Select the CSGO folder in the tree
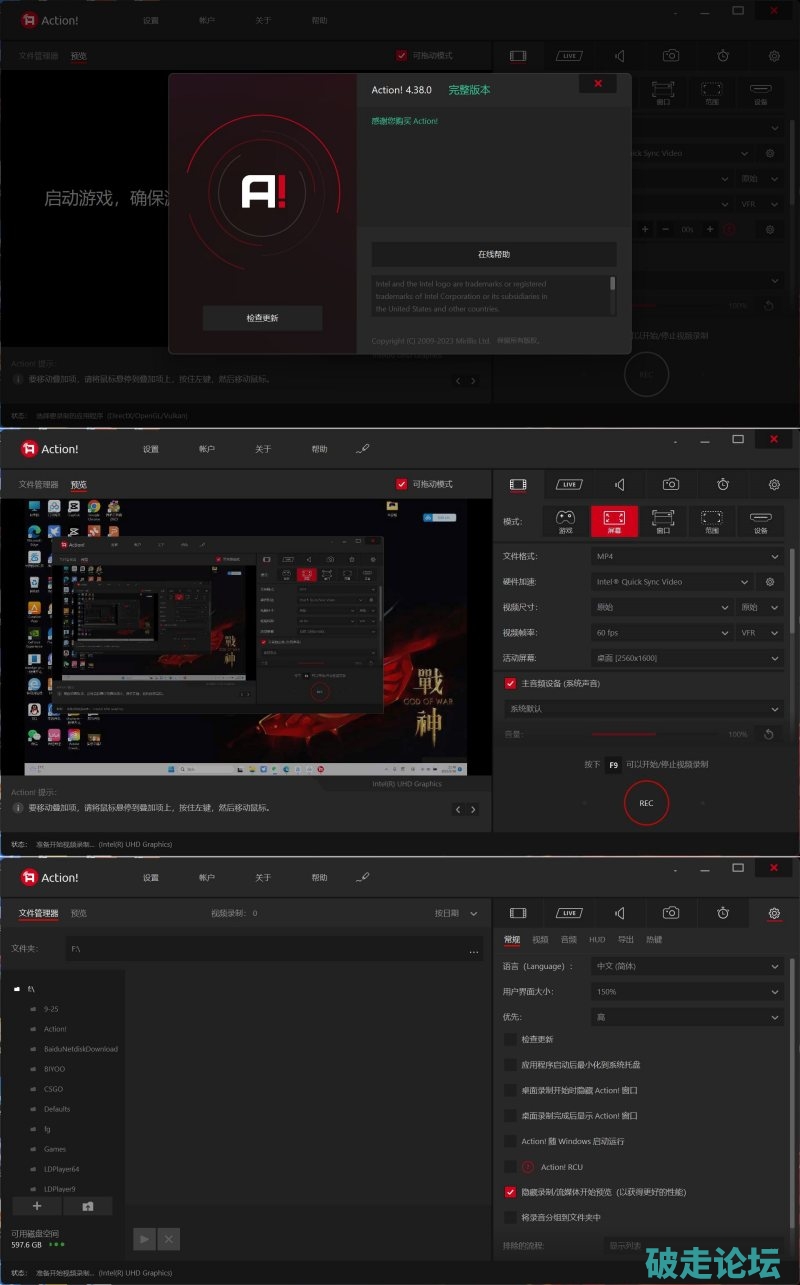Screen dimensions: 800x1285 click(54, 1089)
